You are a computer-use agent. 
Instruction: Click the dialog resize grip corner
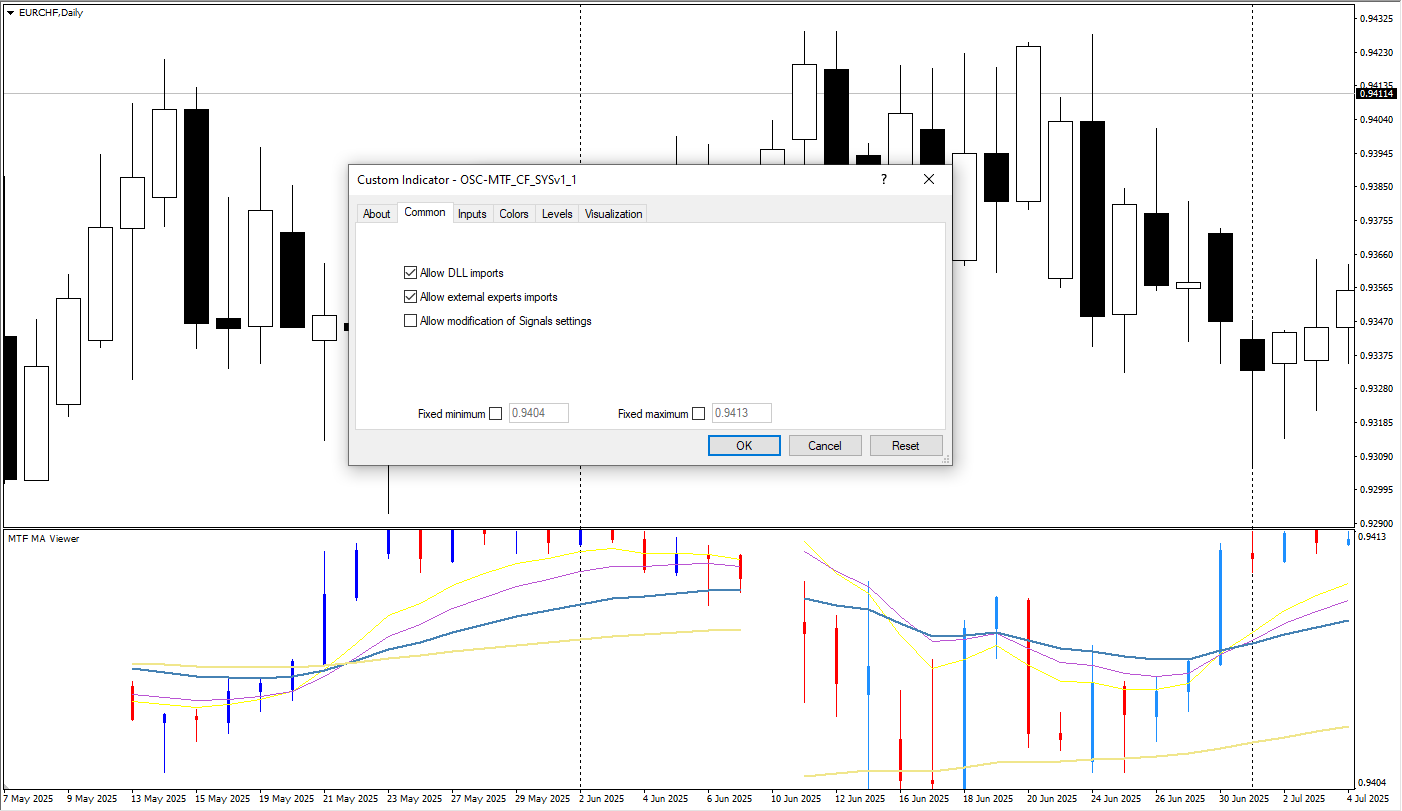tap(945, 458)
